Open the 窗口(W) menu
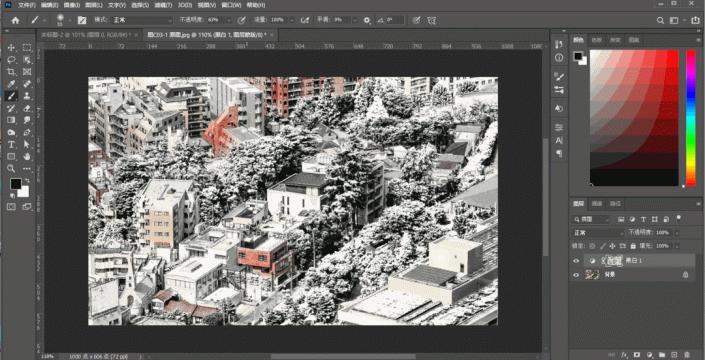The height and width of the screenshot is (360, 705). (x=232, y=5)
